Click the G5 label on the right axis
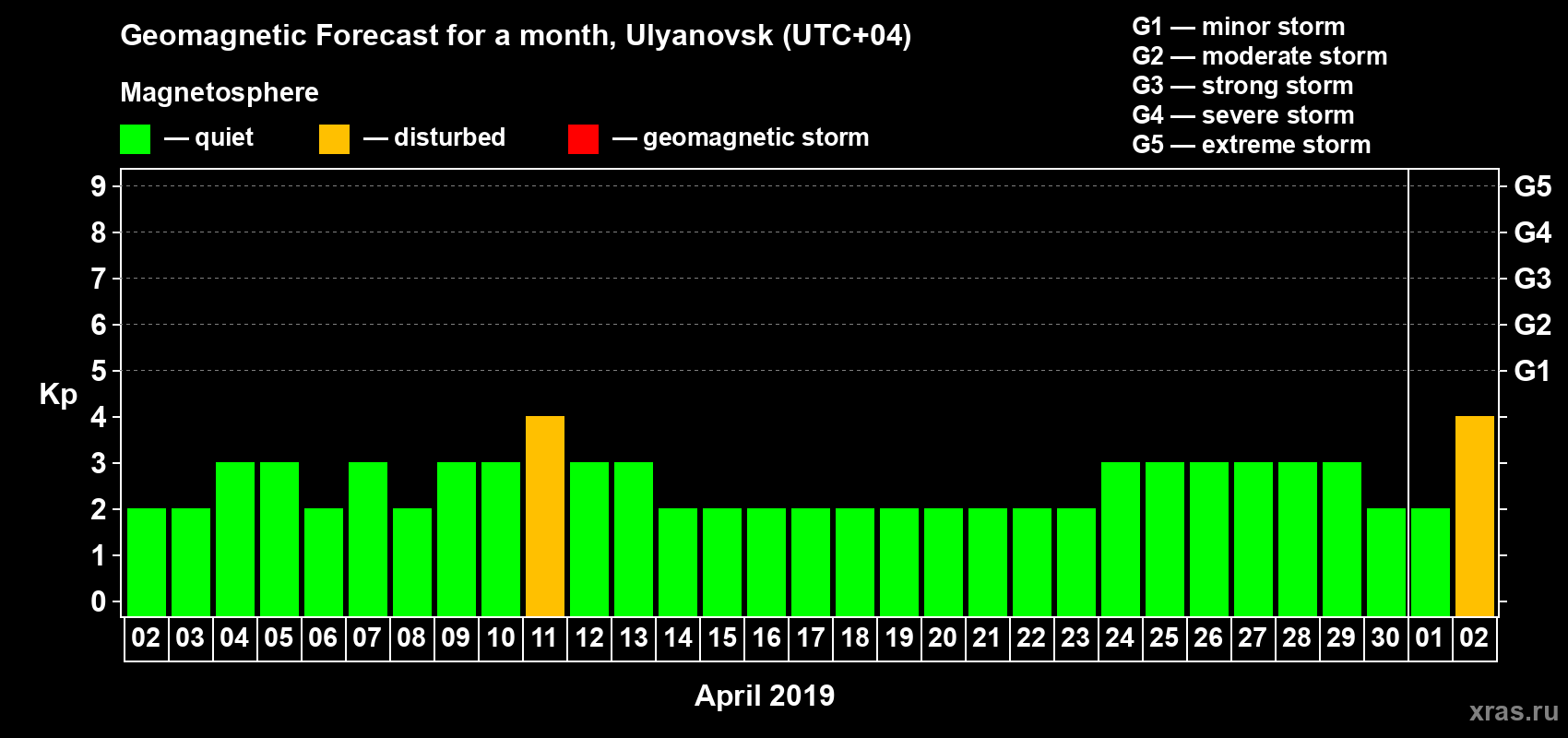Screen dimensions: 1568x738 tap(1533, 186)
